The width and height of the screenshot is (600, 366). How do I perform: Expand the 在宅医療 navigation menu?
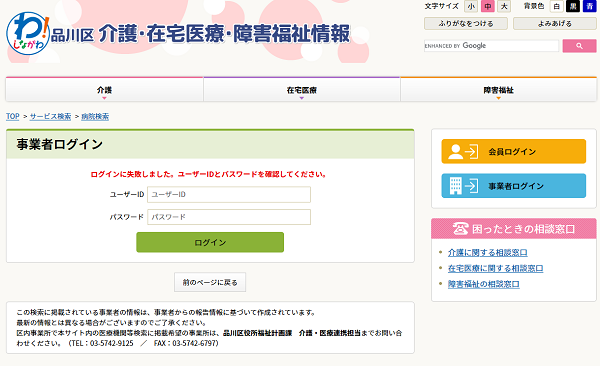(x=302, y=90)
